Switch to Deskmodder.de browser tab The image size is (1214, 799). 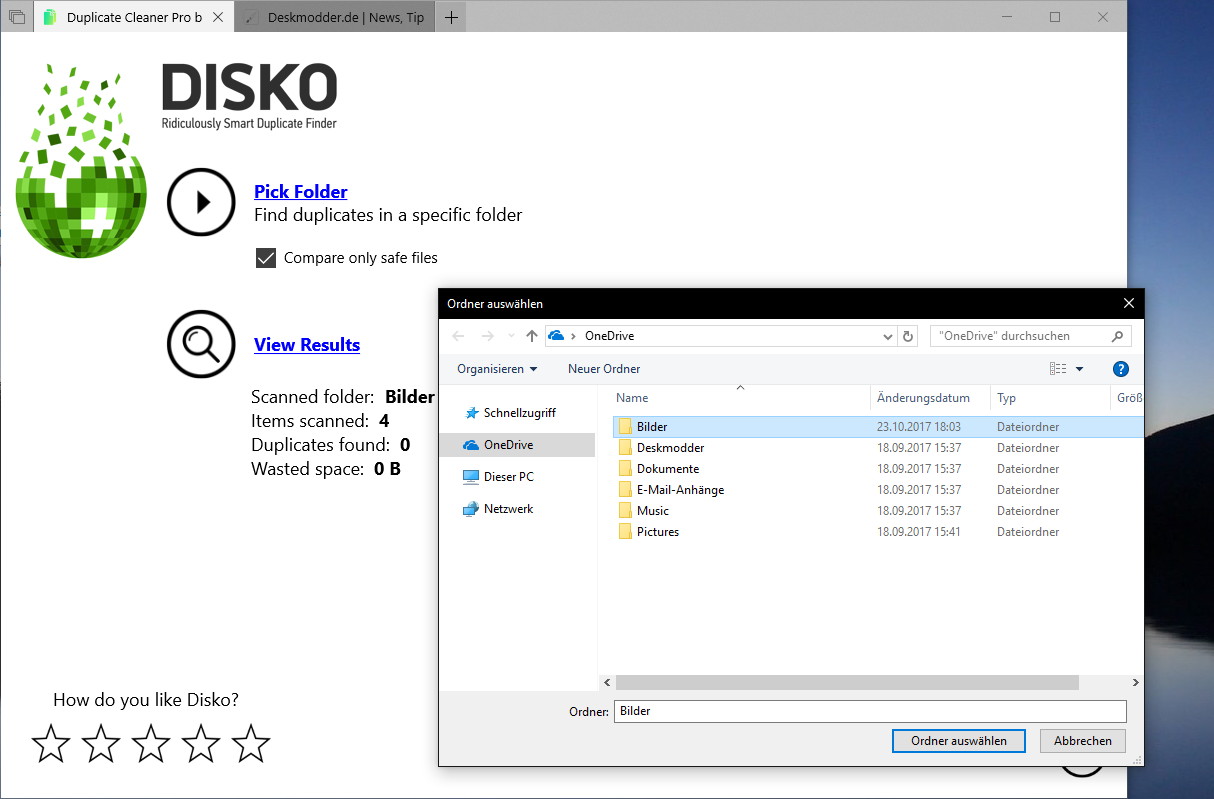[x=334, y=17]
